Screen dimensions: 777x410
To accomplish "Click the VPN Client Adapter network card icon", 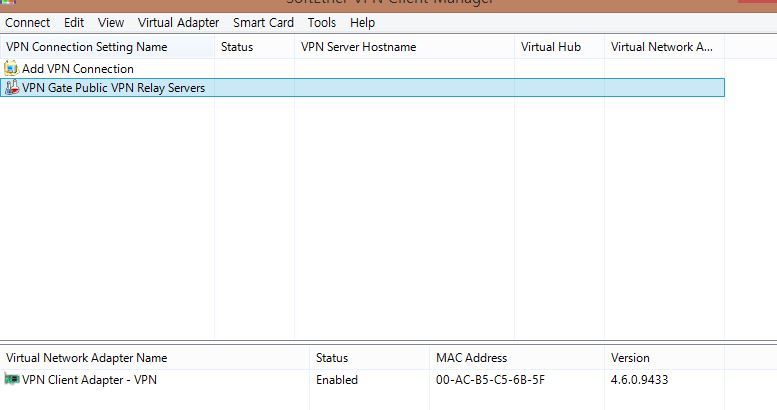I will pos(11,379).
